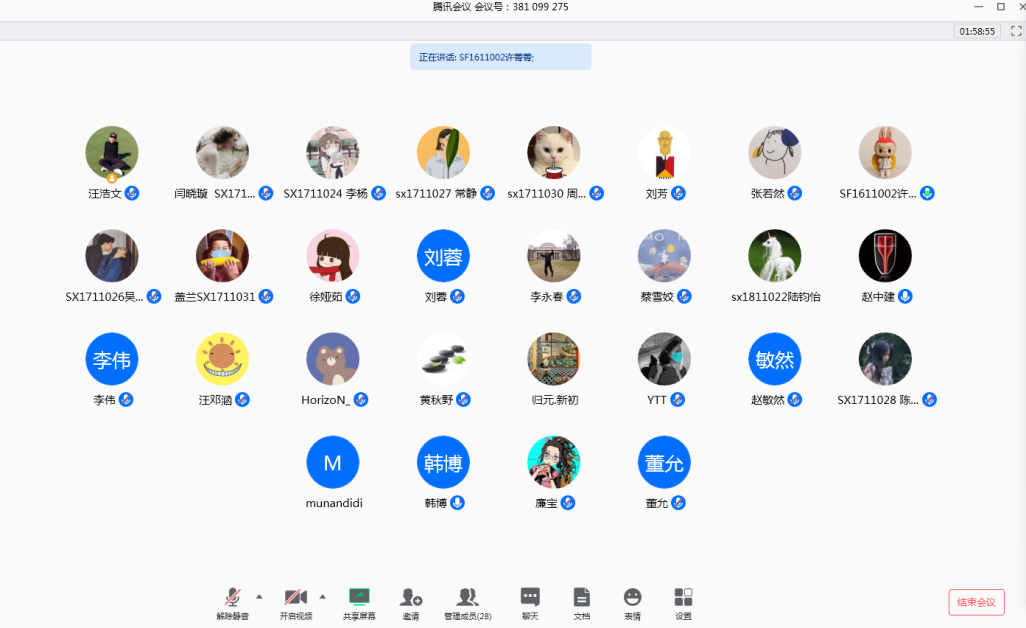The height and width of the screenshot is (628, 1026).
Task: Click the 邀请 invite icon
Action: tap(411, 598)
